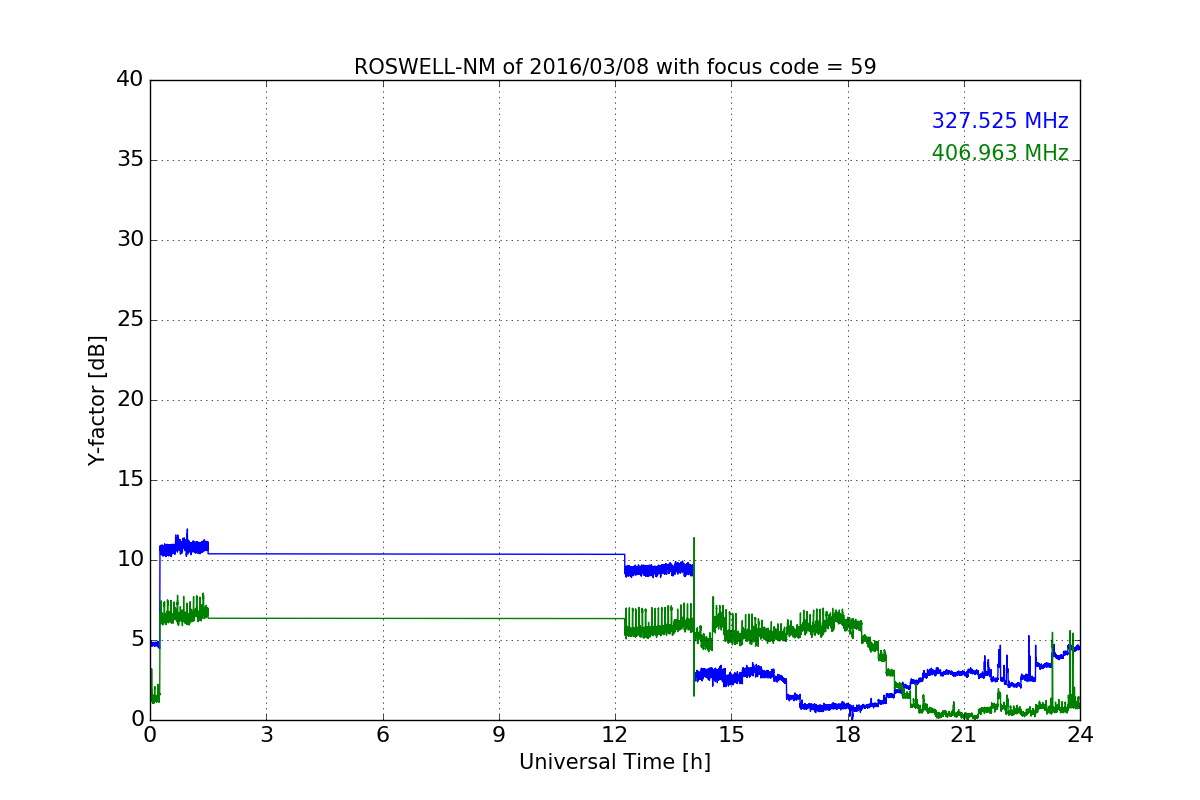Screen dimensions: 1200x800
Task: Click the y-axis tick label 5
Action: pos(137,640)
